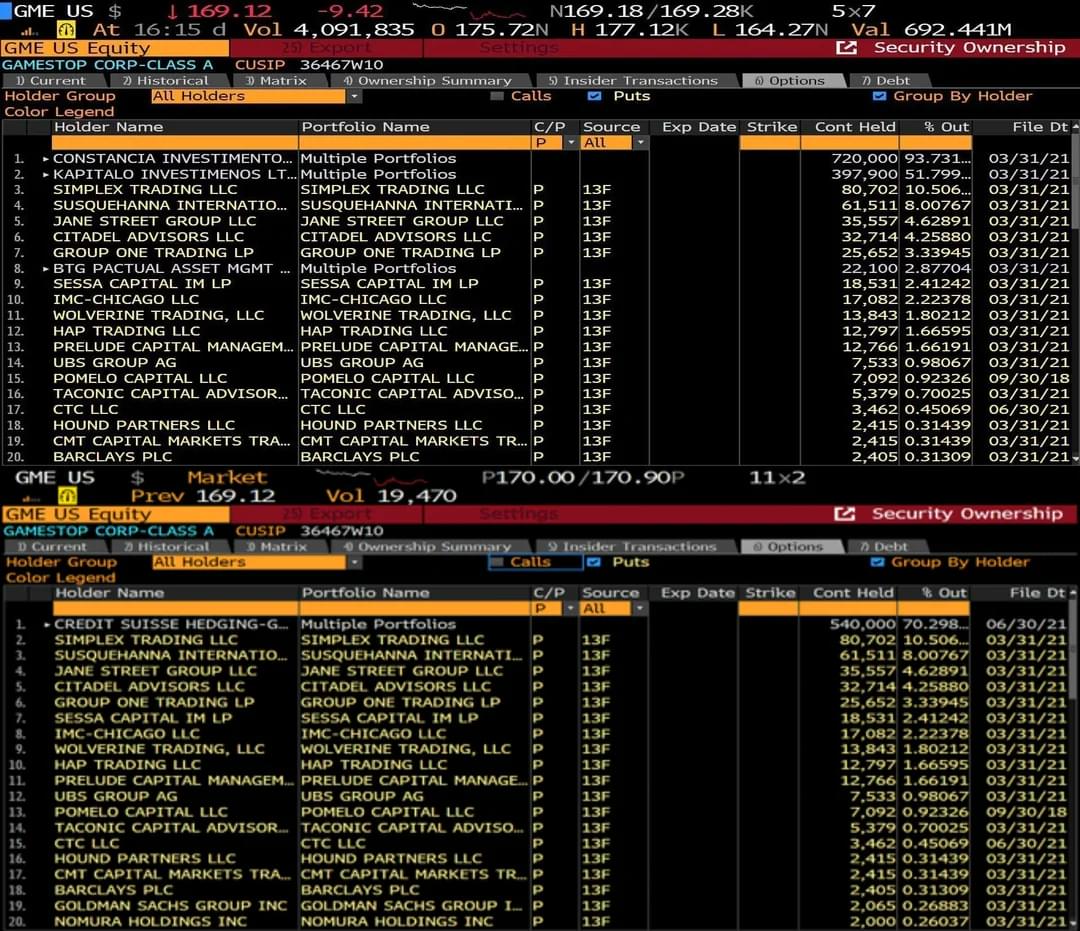Select 'NOMURA HOLDINGS INC' holder name
1080x931 pixels.
tap(150, 923)
